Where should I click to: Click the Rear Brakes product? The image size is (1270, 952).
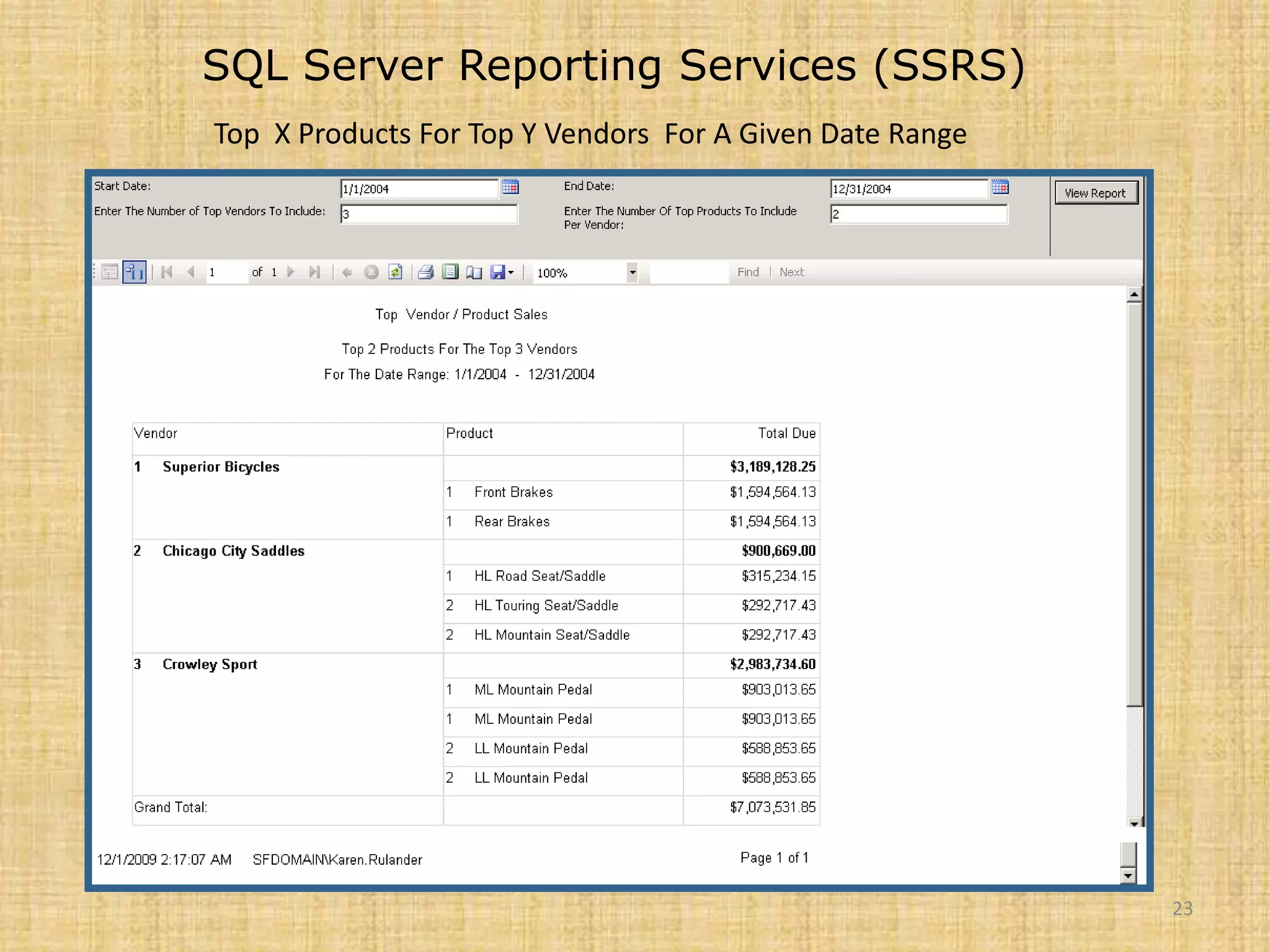512,522
